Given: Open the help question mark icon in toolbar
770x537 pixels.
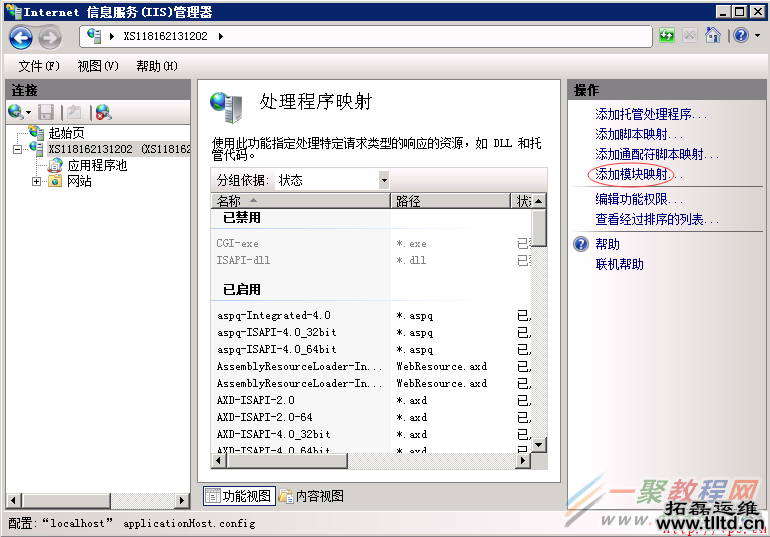Looking at the screenshot, I should (741, 36).
